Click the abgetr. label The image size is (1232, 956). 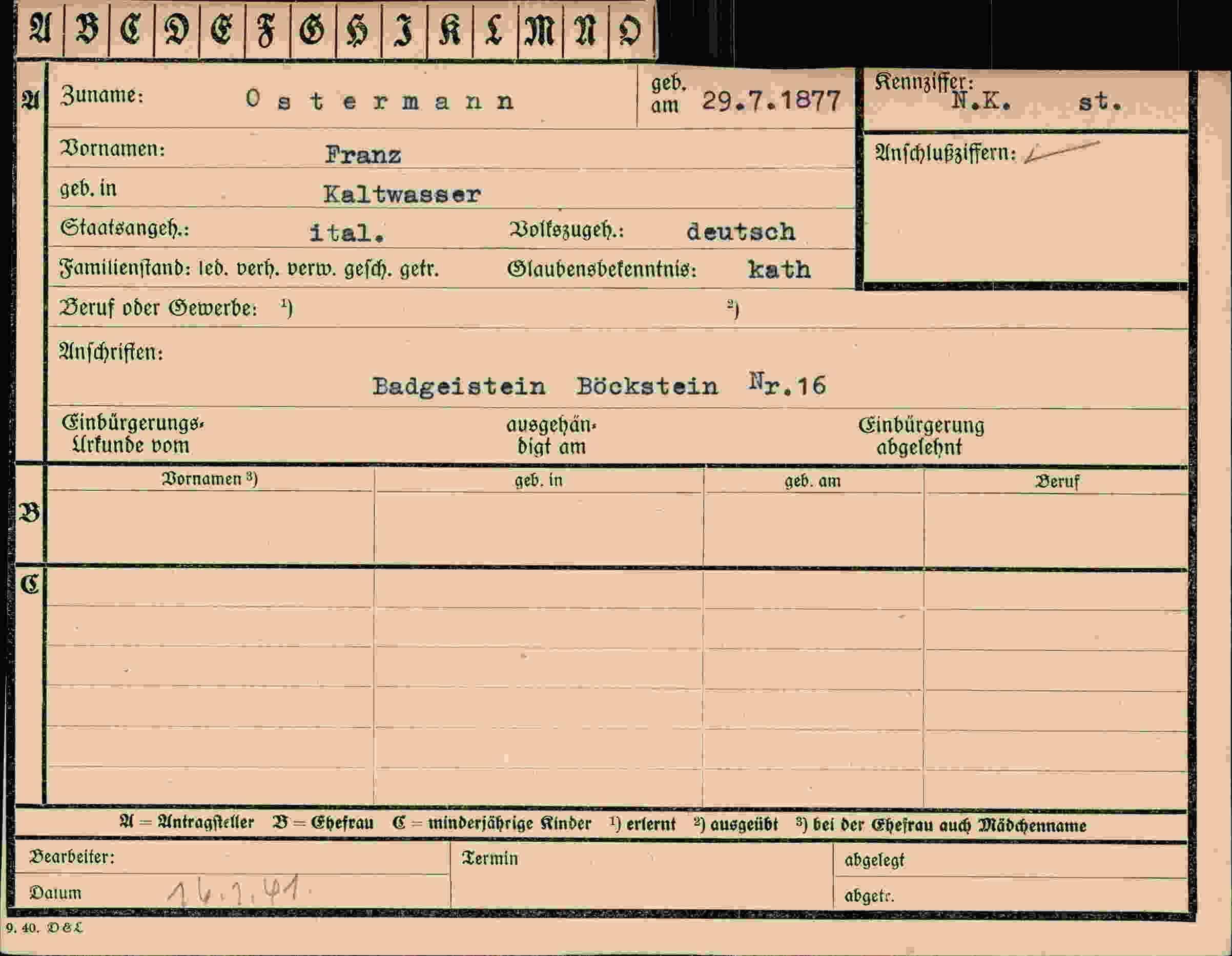pos(869,896)
